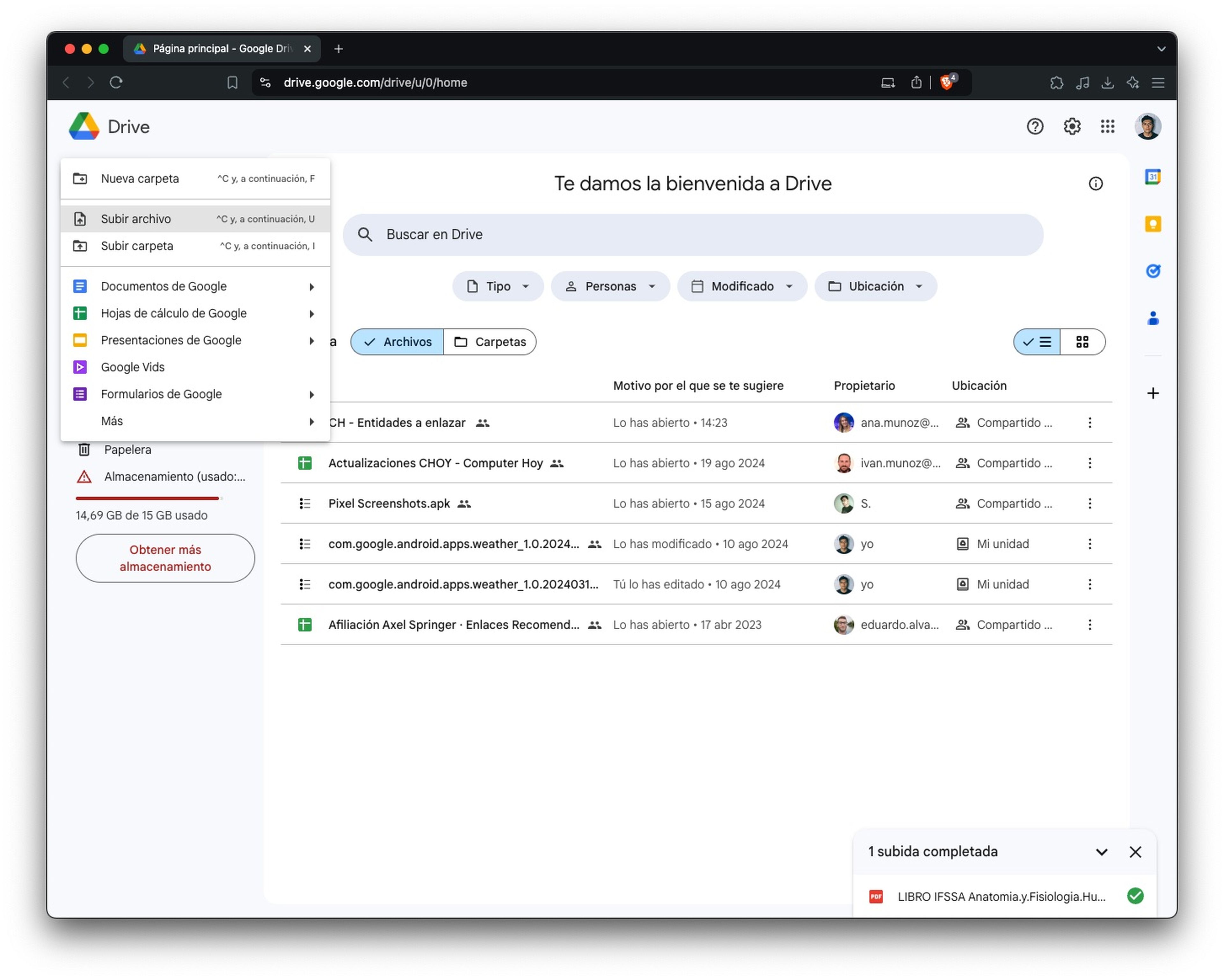The width and height of the screenshot is (1224, 980).
Task: Select Nueva carpeta from the menu
Action: click(x=195, y=179)
